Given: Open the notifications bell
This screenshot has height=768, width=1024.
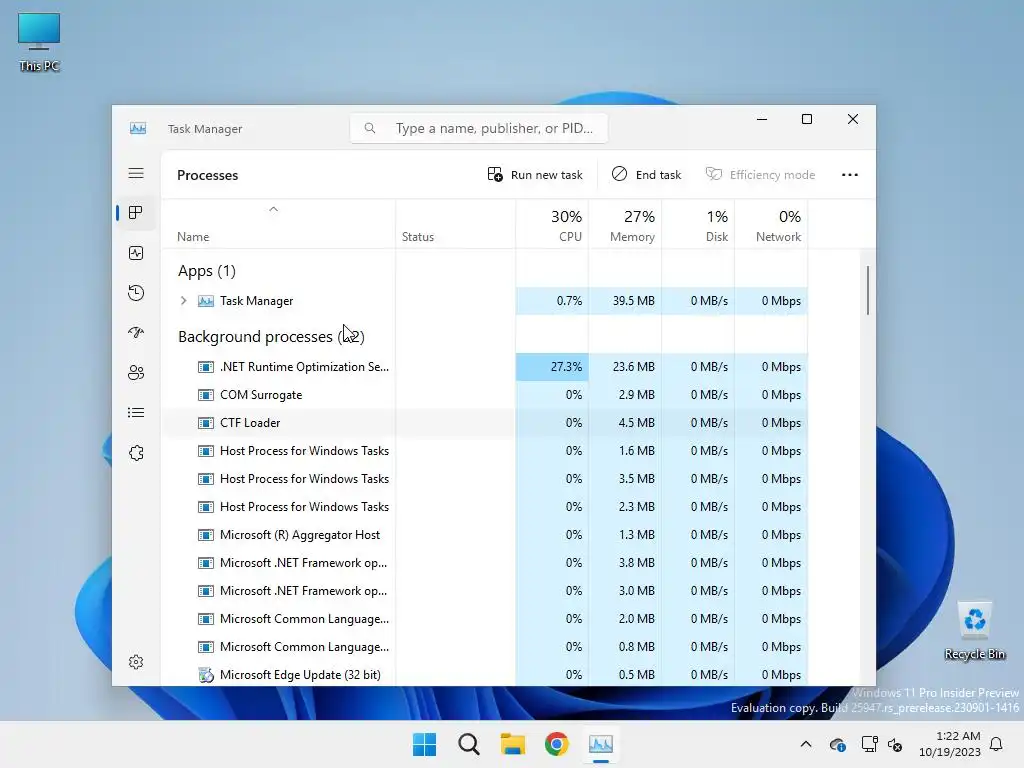Looking at the screenshot, I should [996, 744].
